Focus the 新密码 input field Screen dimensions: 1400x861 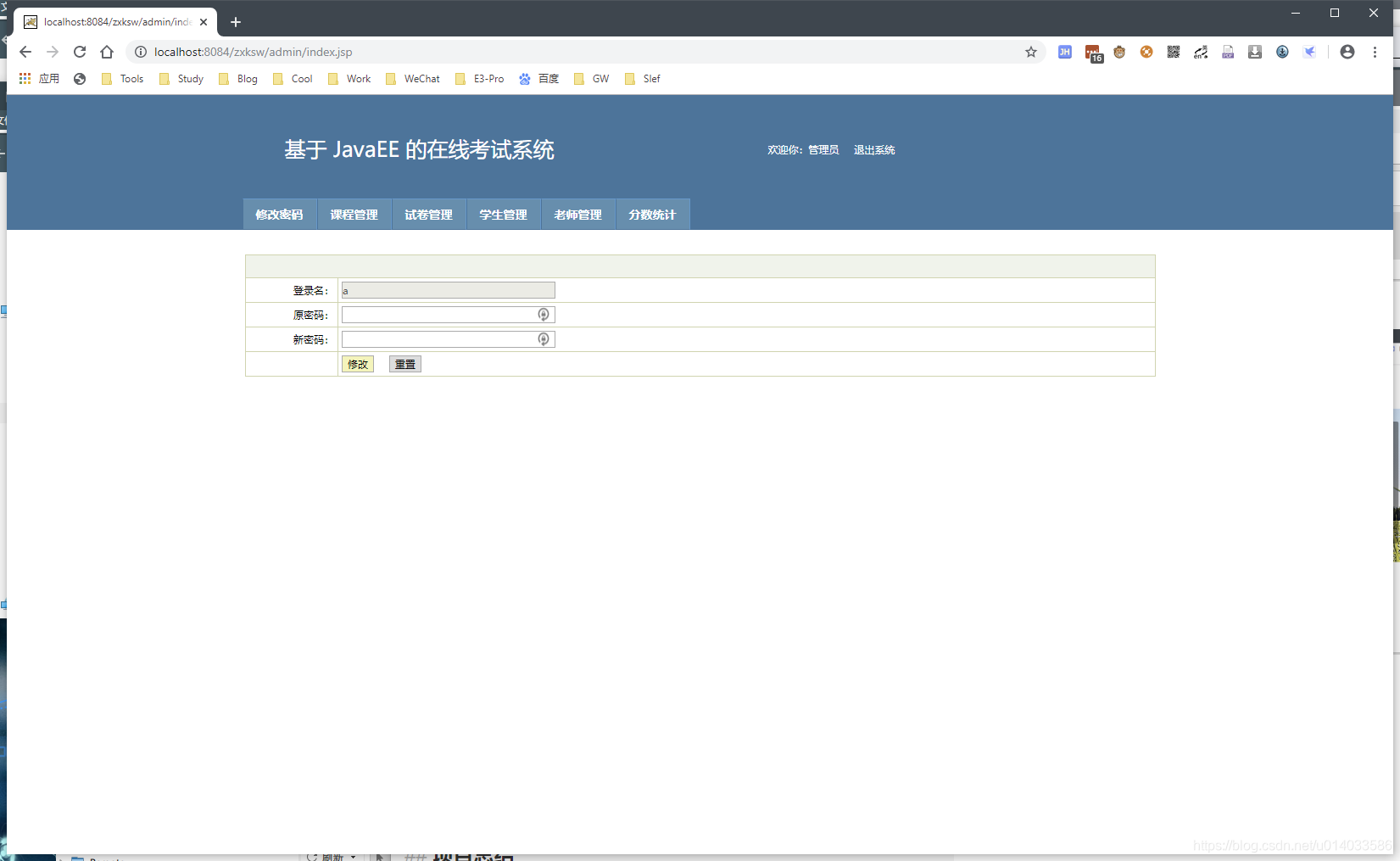tap(449, 339)
